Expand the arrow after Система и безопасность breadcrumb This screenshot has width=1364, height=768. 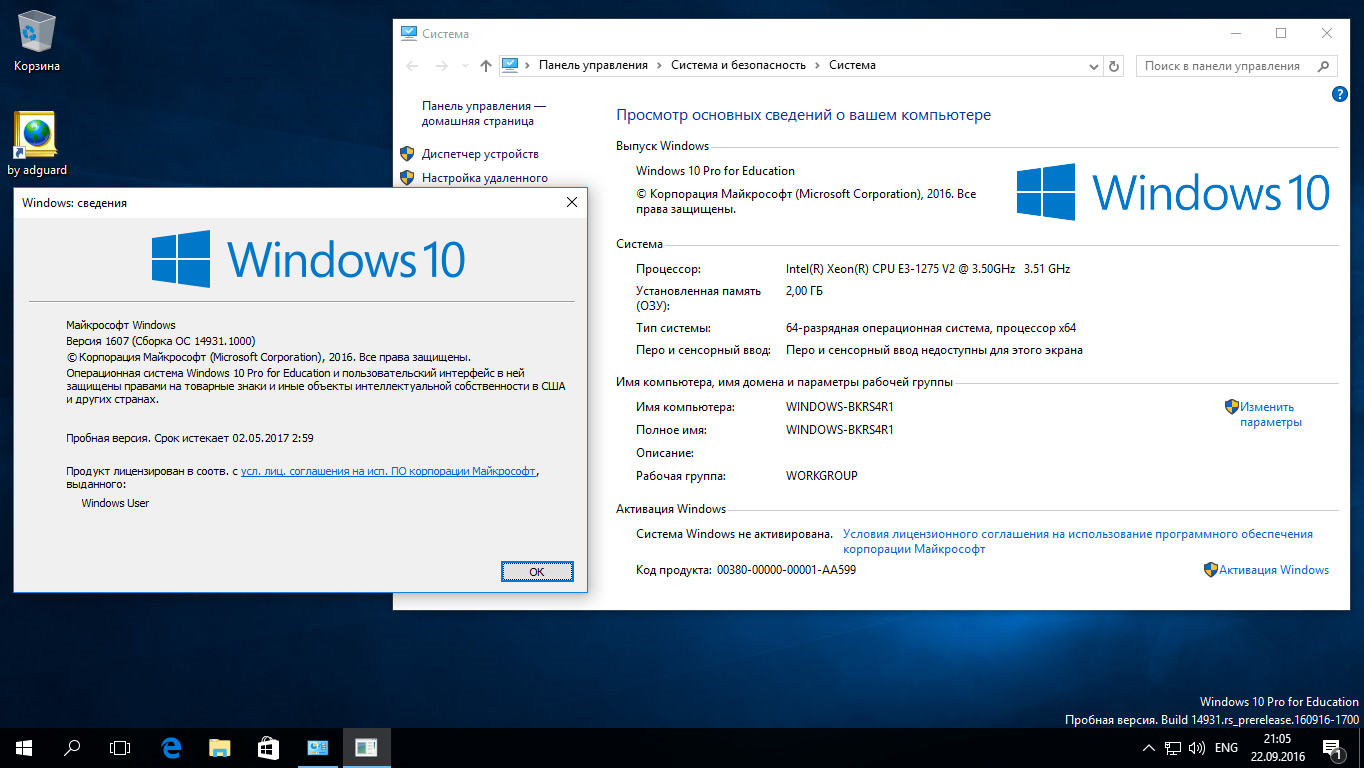pos(817,65)
